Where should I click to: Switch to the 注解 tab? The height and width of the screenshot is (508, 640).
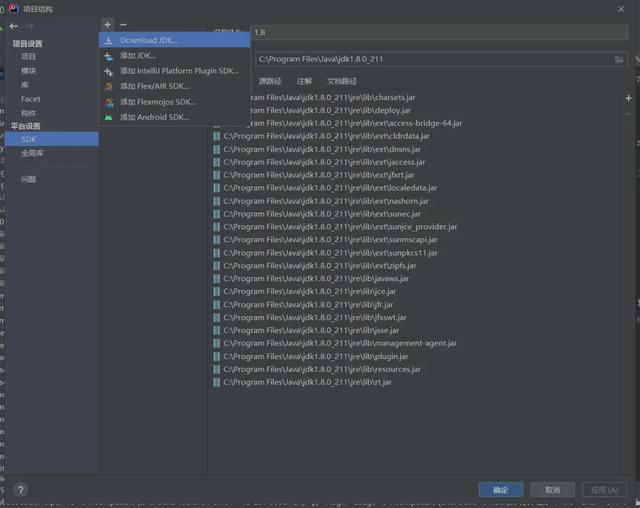304,81
